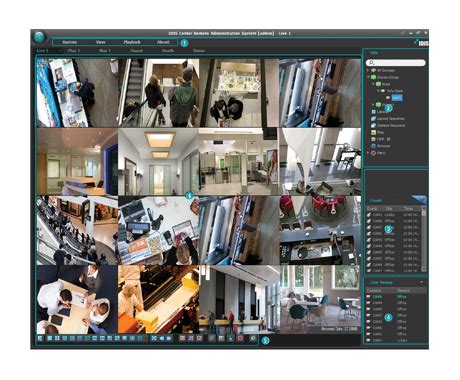Select the Layout Sequence tree item

click(390, 118)
